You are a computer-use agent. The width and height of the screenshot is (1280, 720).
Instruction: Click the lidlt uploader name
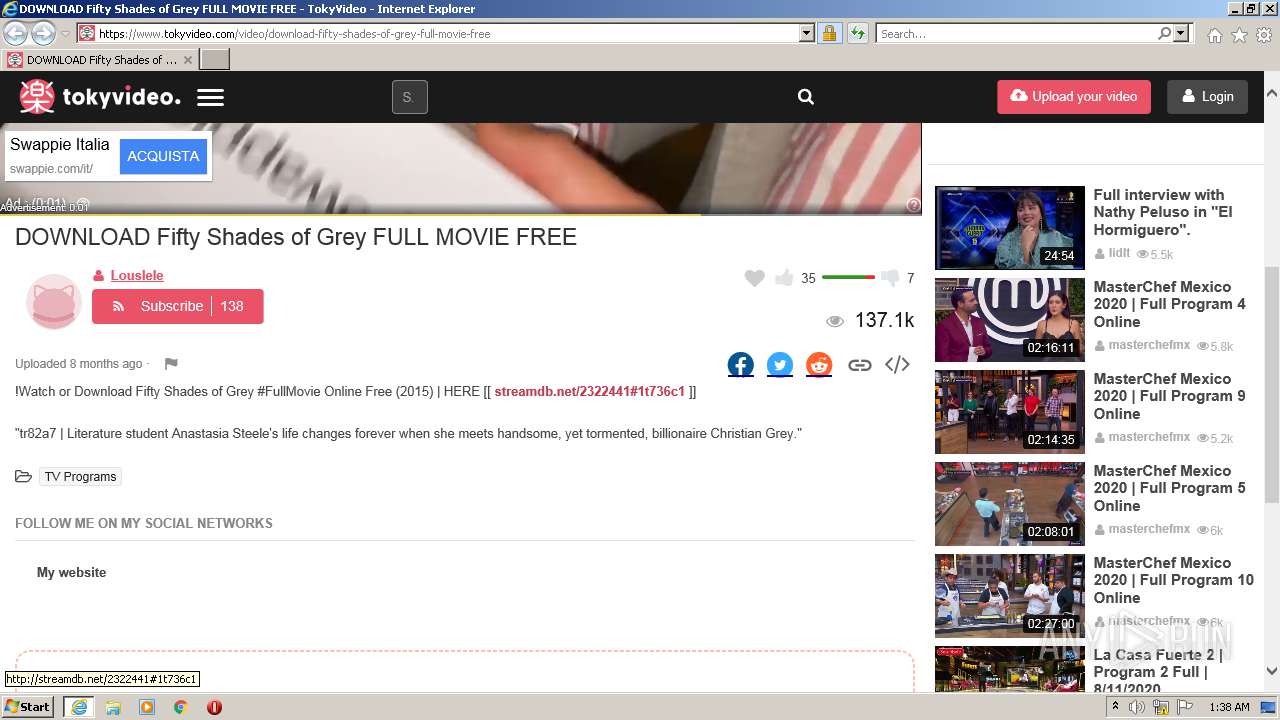(1119, 253)
